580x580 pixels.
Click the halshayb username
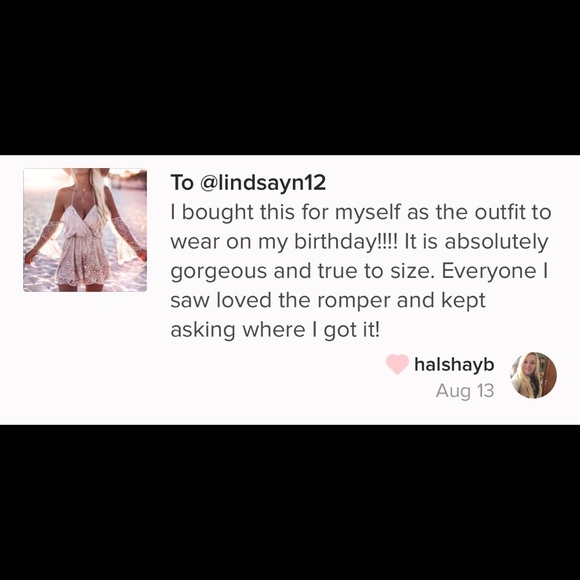click(x=454, y=364)
